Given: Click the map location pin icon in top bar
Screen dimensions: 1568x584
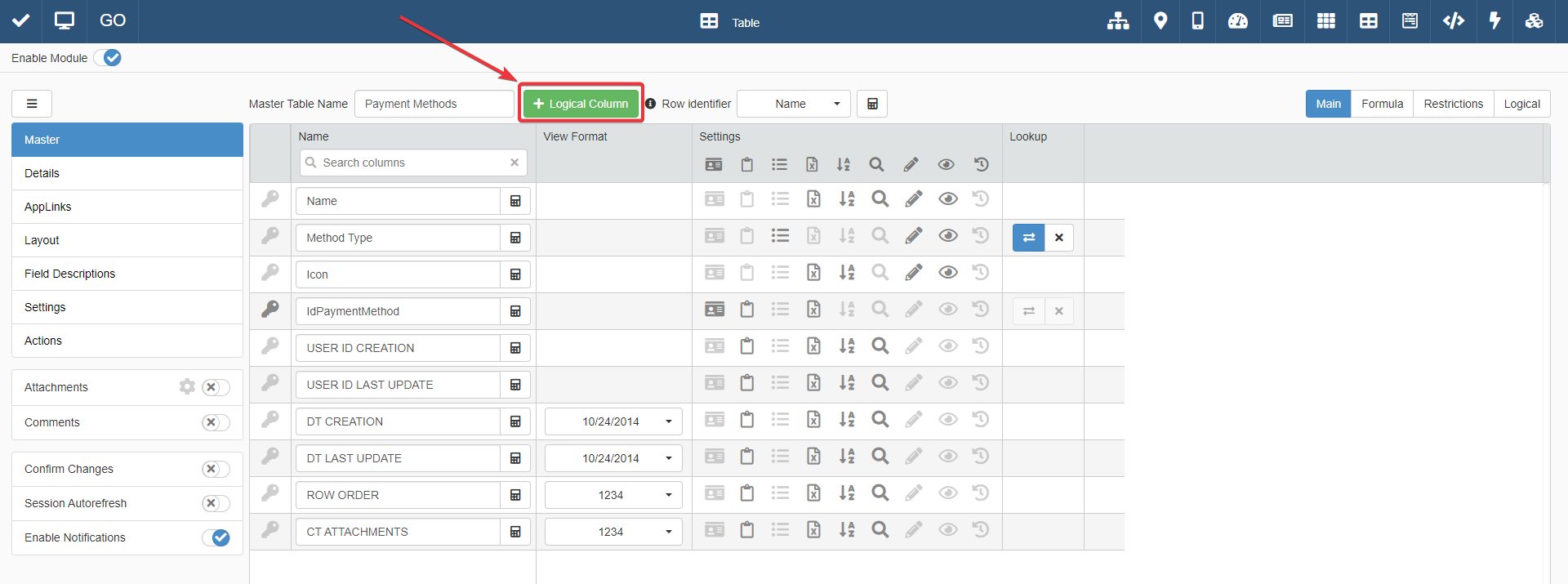Looking at the screenshot, I should (1160, 21).
